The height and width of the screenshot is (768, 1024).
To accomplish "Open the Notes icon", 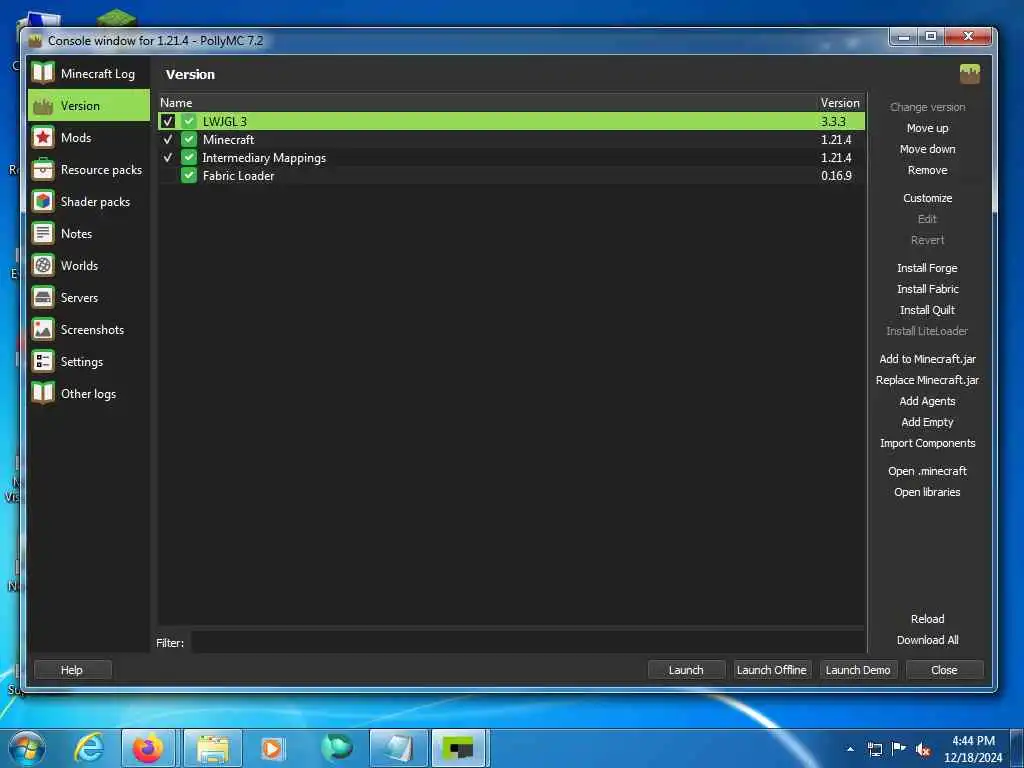I will coord(43,233).
